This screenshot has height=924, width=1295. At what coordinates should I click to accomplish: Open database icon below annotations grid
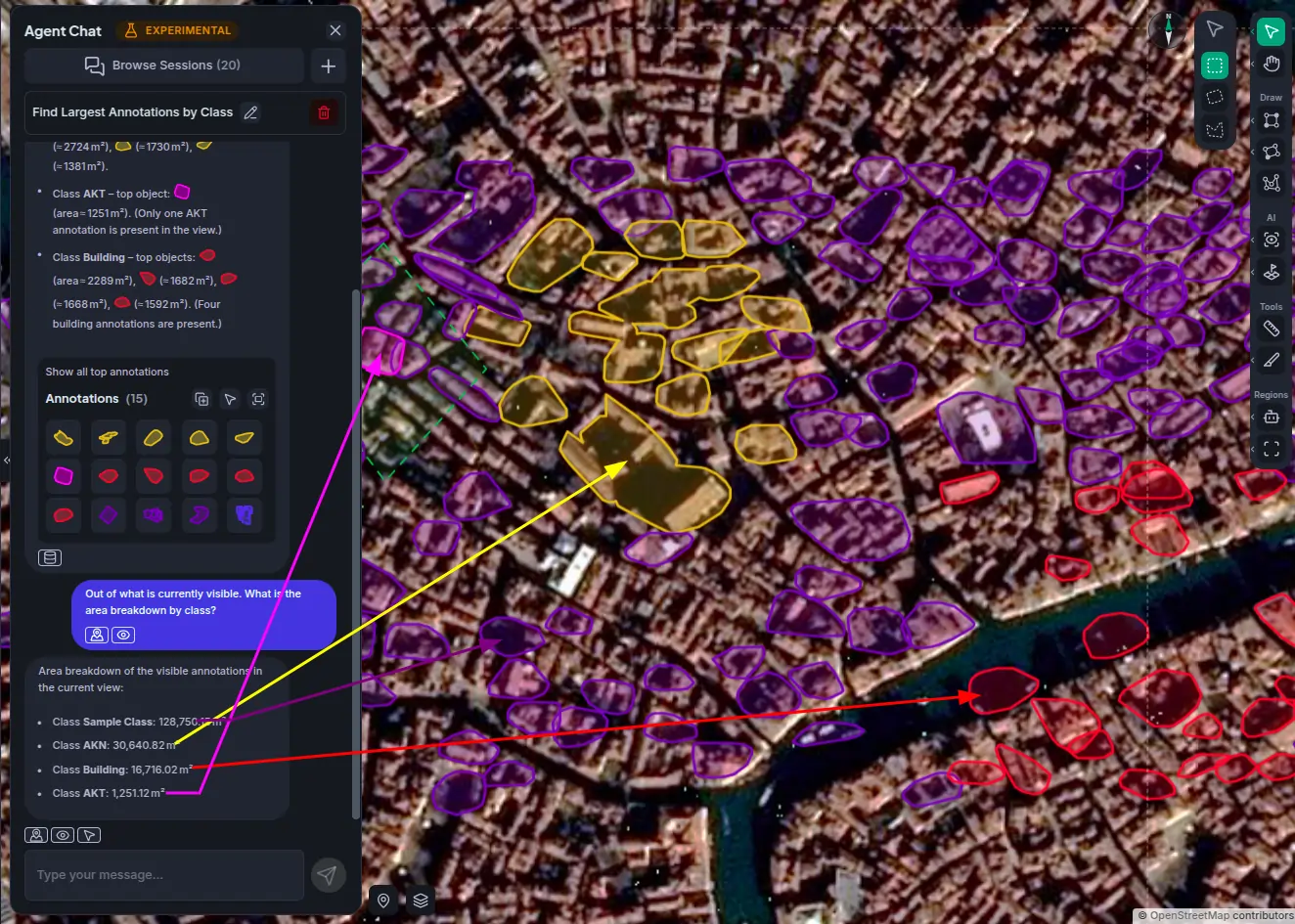pyautogui.click(x=50, y=557)
